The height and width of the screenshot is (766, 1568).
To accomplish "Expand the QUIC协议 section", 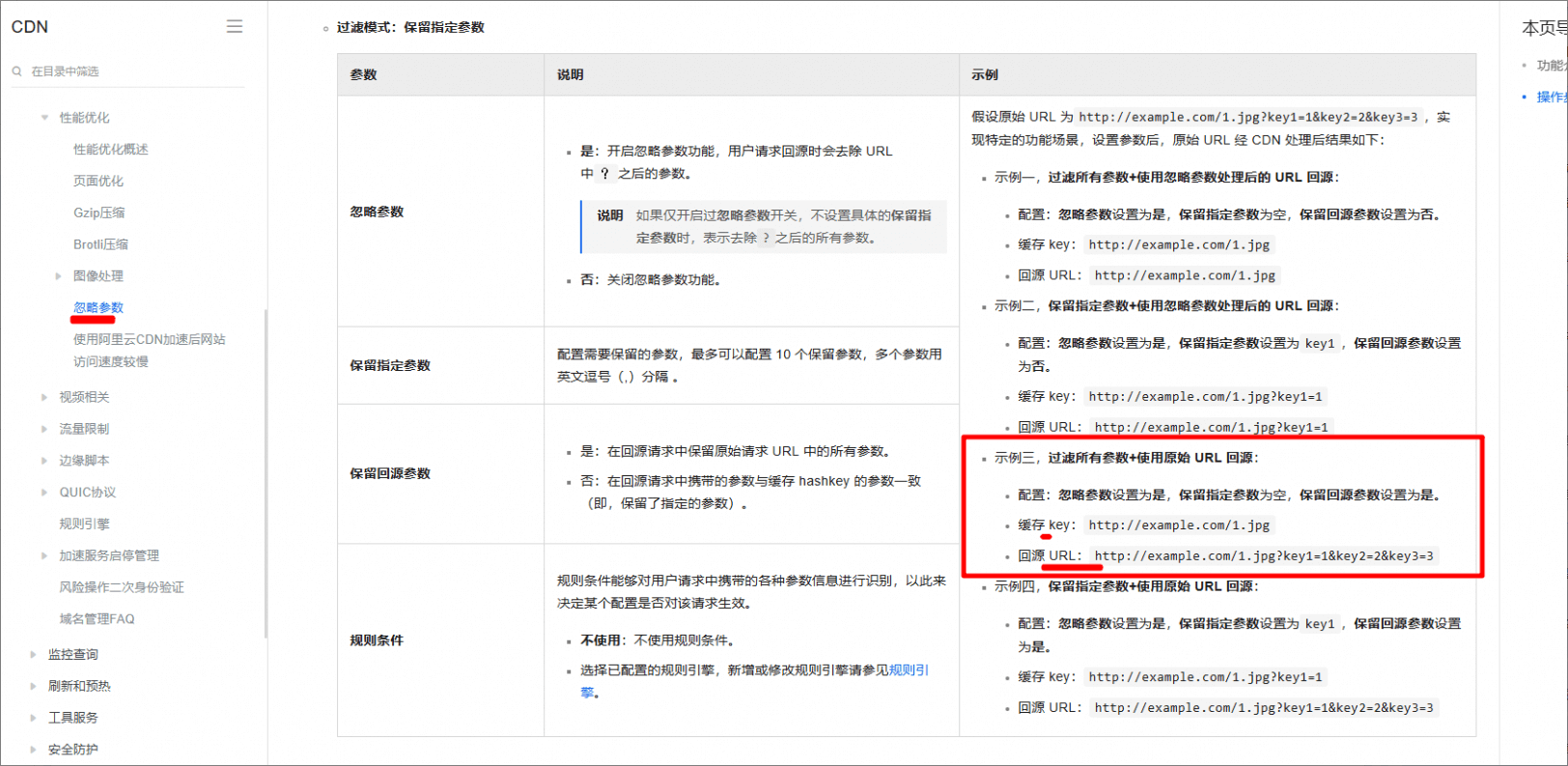I will tap(44, 493).
